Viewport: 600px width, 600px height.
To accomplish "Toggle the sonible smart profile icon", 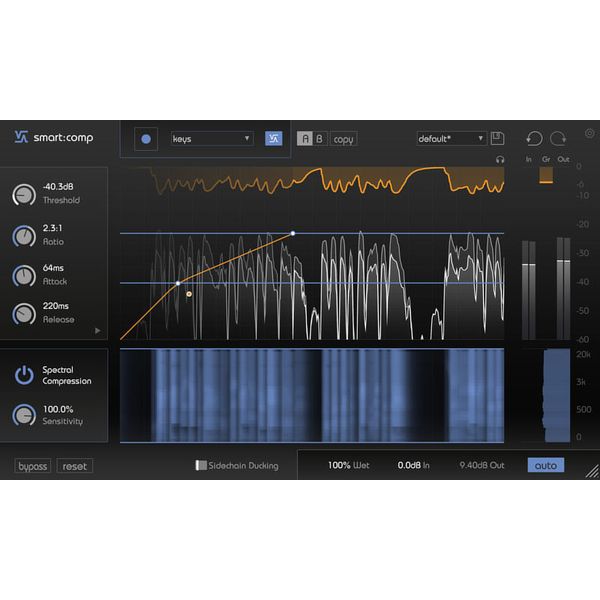I will (x=274, y=139).
